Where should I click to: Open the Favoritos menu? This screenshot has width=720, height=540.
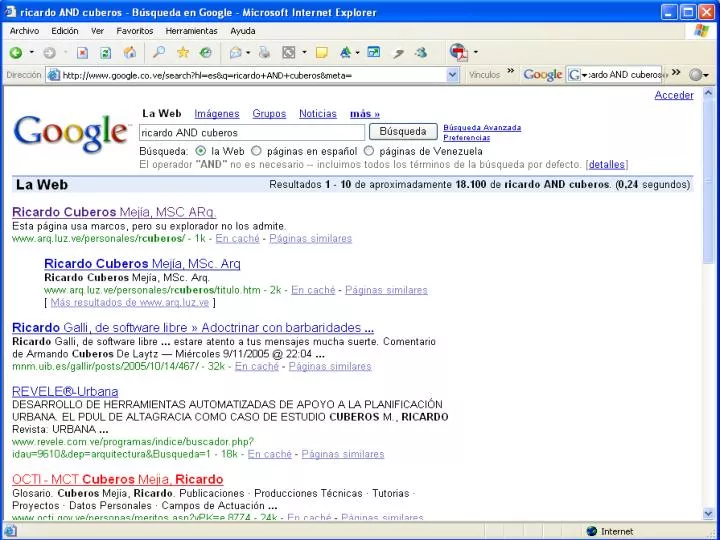[x=135, y=31]
